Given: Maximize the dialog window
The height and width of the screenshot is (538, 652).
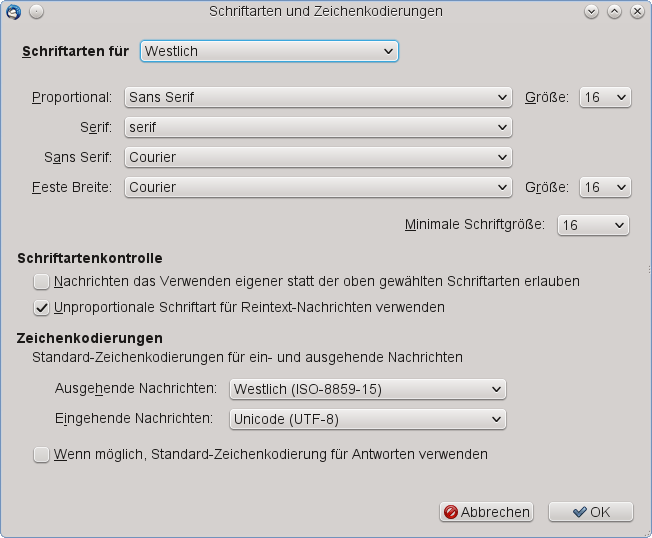Looking at the screenshot, I should (614, 11).
